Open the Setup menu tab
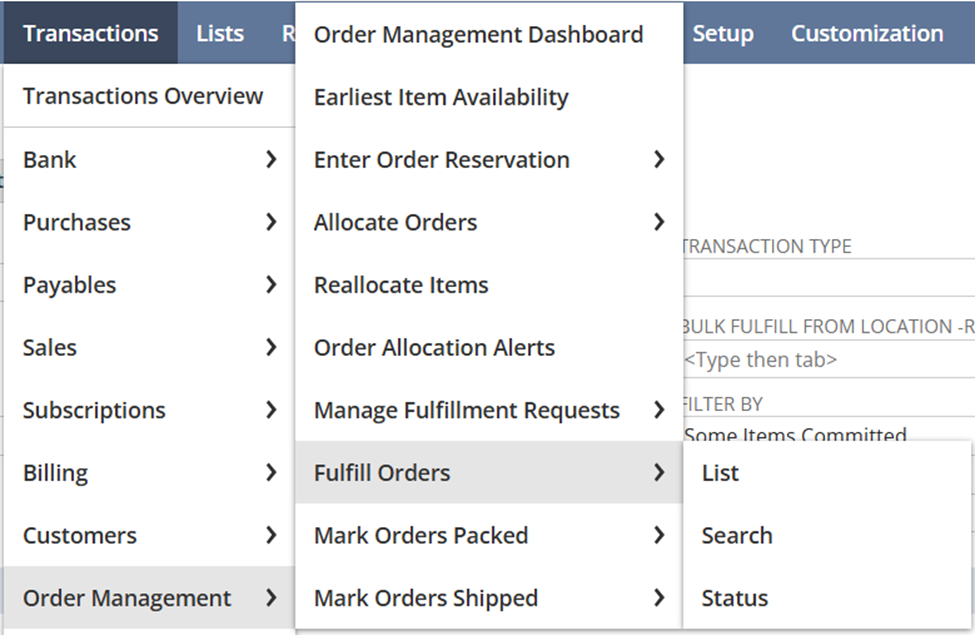The image size is (975, 635). (722, 33)
